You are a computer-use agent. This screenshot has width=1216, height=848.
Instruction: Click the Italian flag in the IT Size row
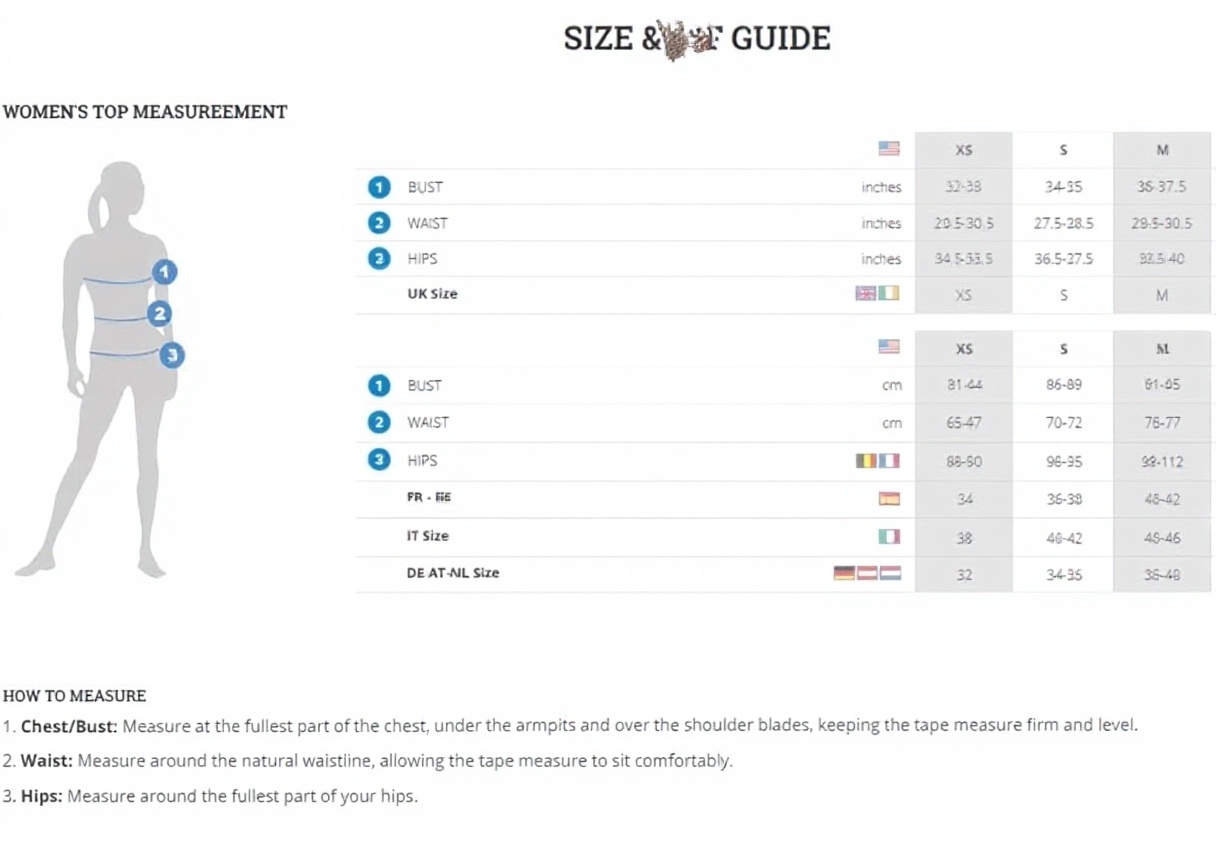click(x=889, y=536)
